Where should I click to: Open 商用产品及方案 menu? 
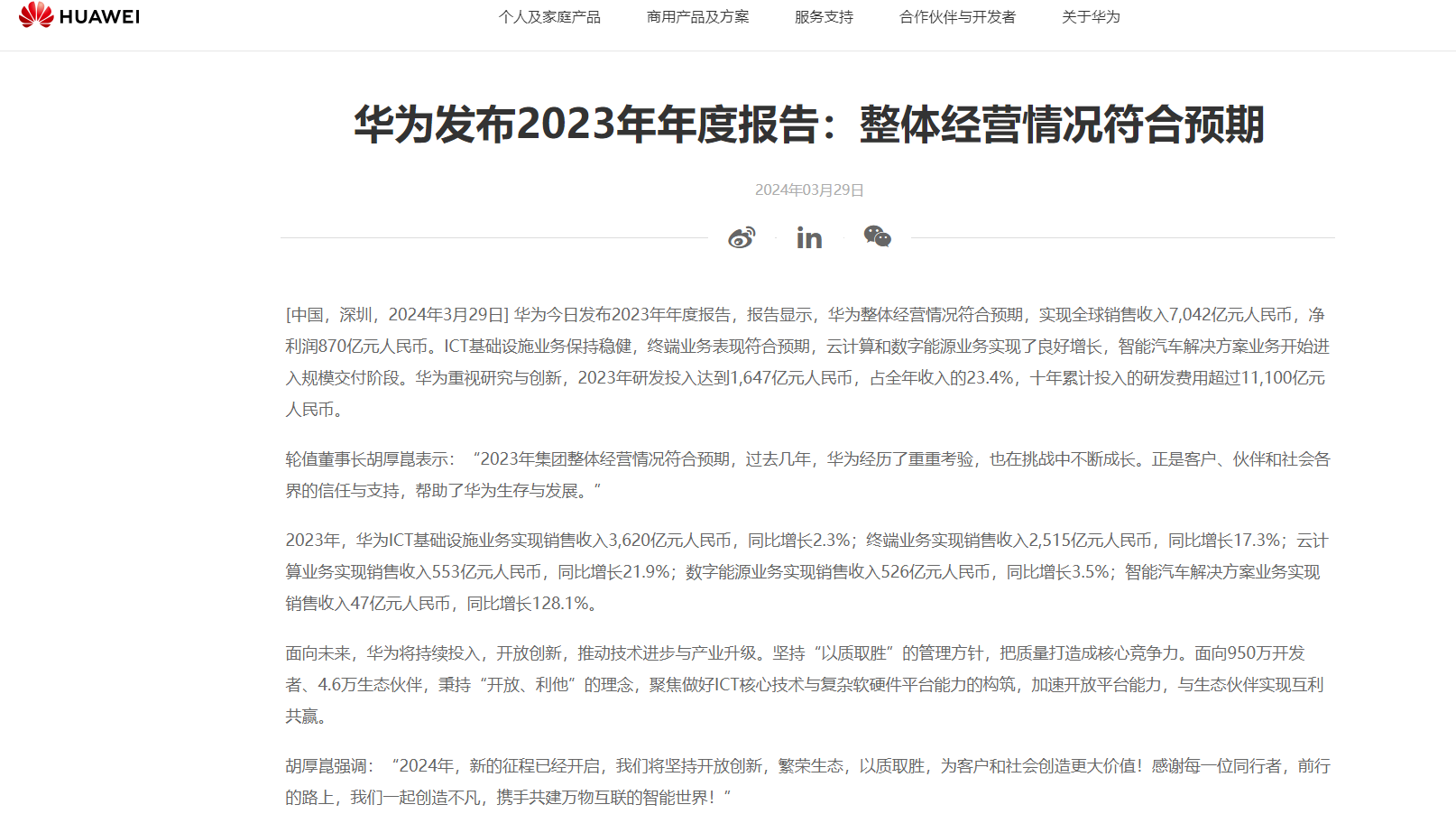[x=697, y=17]
